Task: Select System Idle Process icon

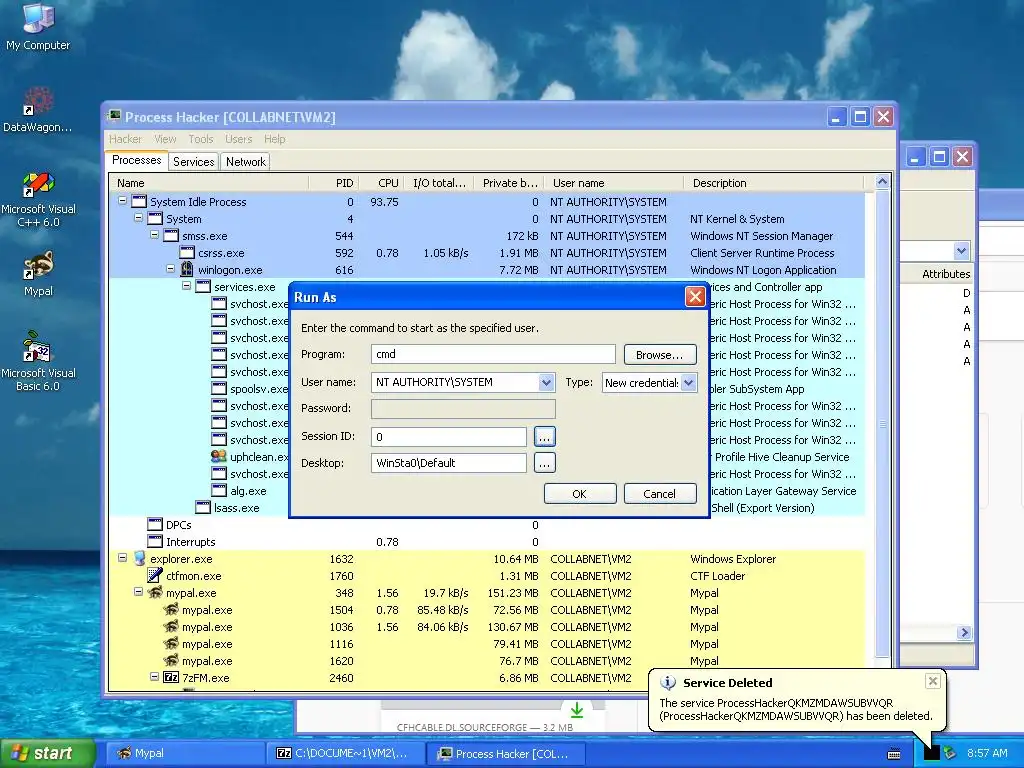Action: [139, 202]
